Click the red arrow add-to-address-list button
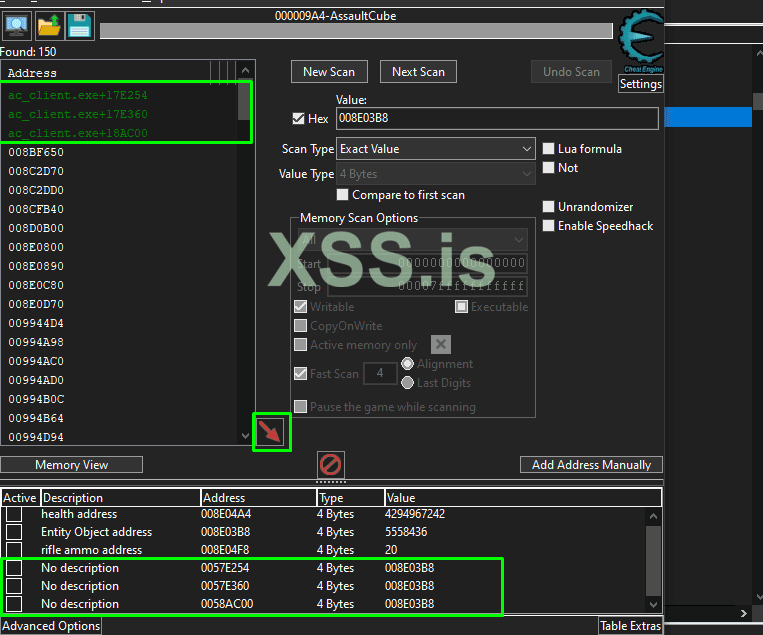 pyautogui.click(x=272, y=432)
